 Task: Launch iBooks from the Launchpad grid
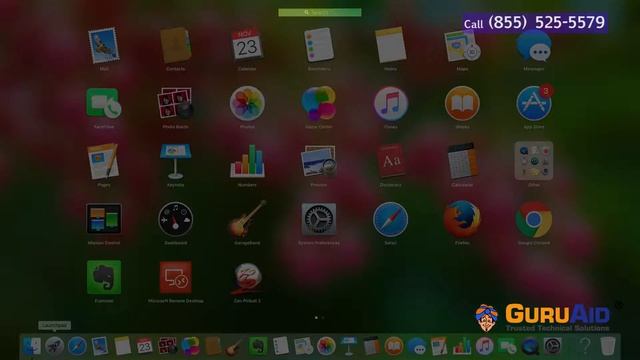tap(462, 103)
